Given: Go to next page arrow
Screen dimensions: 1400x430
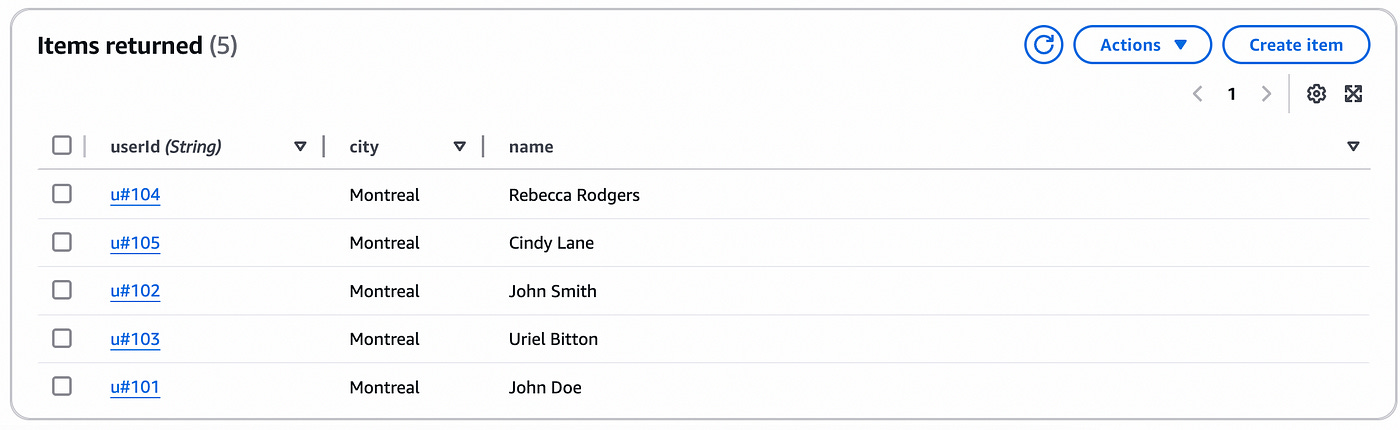Looking at the screenshot, I should [1266, 94].
